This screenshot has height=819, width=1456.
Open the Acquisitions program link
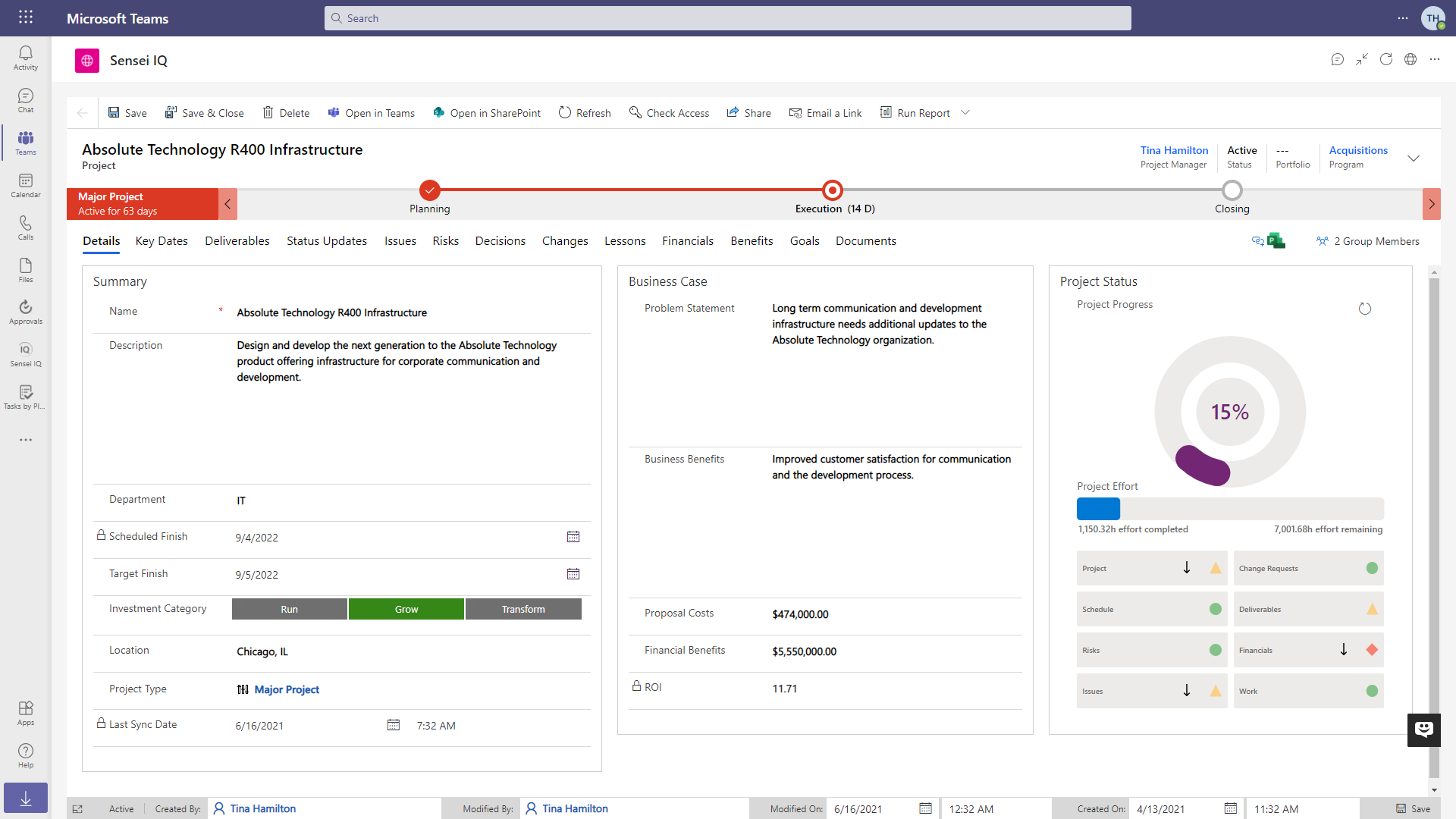pos(1358,150)
